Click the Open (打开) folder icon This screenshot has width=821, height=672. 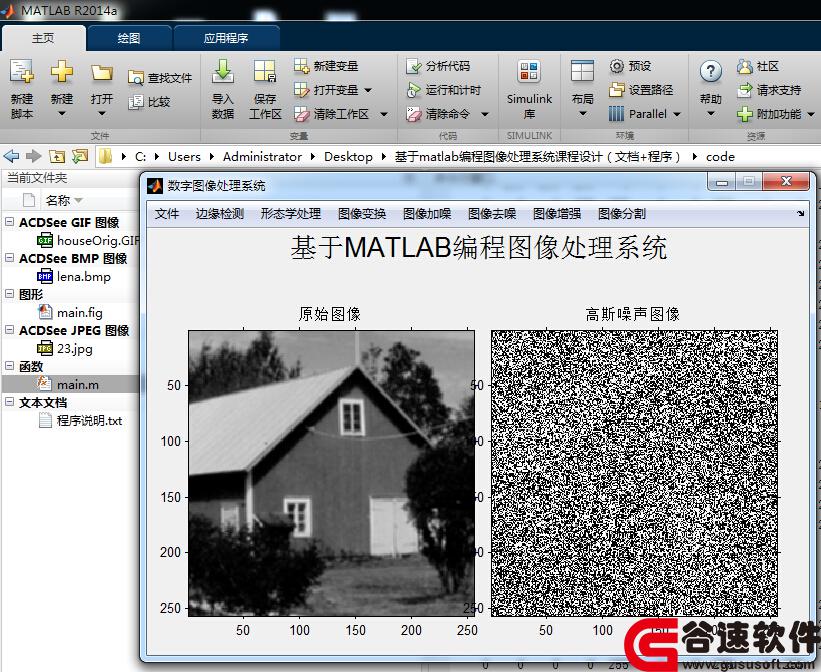tap(102, 73)
